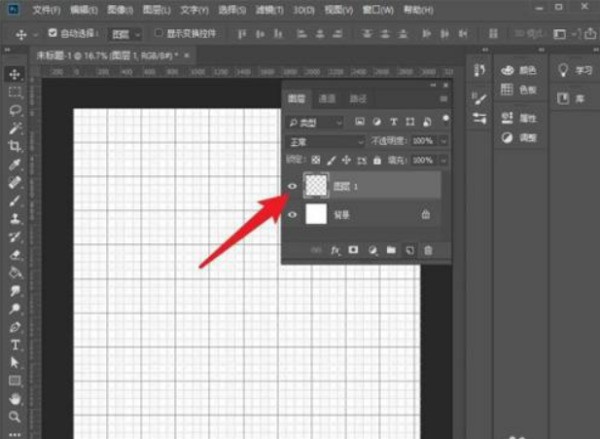
Task: Open the Filter menu
Action: tap(269, 10)
